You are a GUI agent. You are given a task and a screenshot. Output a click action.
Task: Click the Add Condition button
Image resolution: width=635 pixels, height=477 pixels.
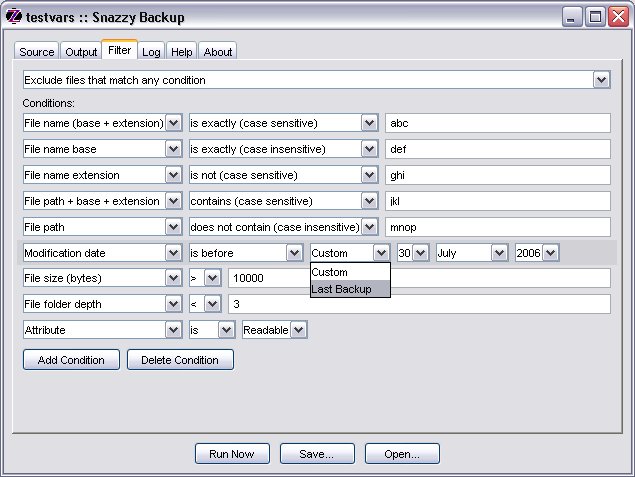point(71,360)
